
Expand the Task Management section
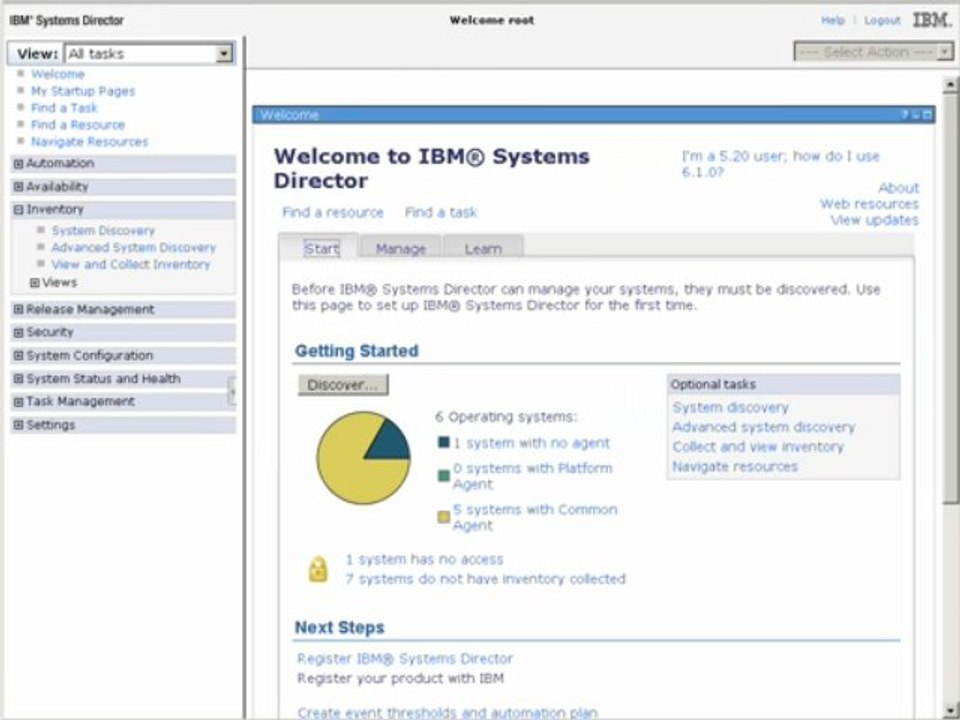click(x=18, y=402)
